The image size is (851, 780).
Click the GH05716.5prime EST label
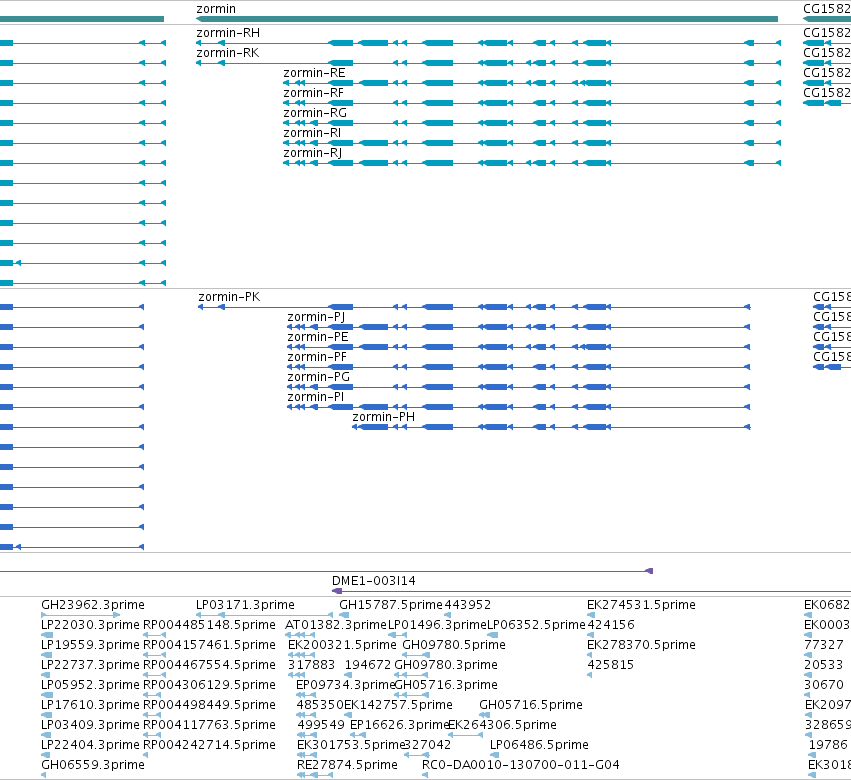[x=531, y=706]
